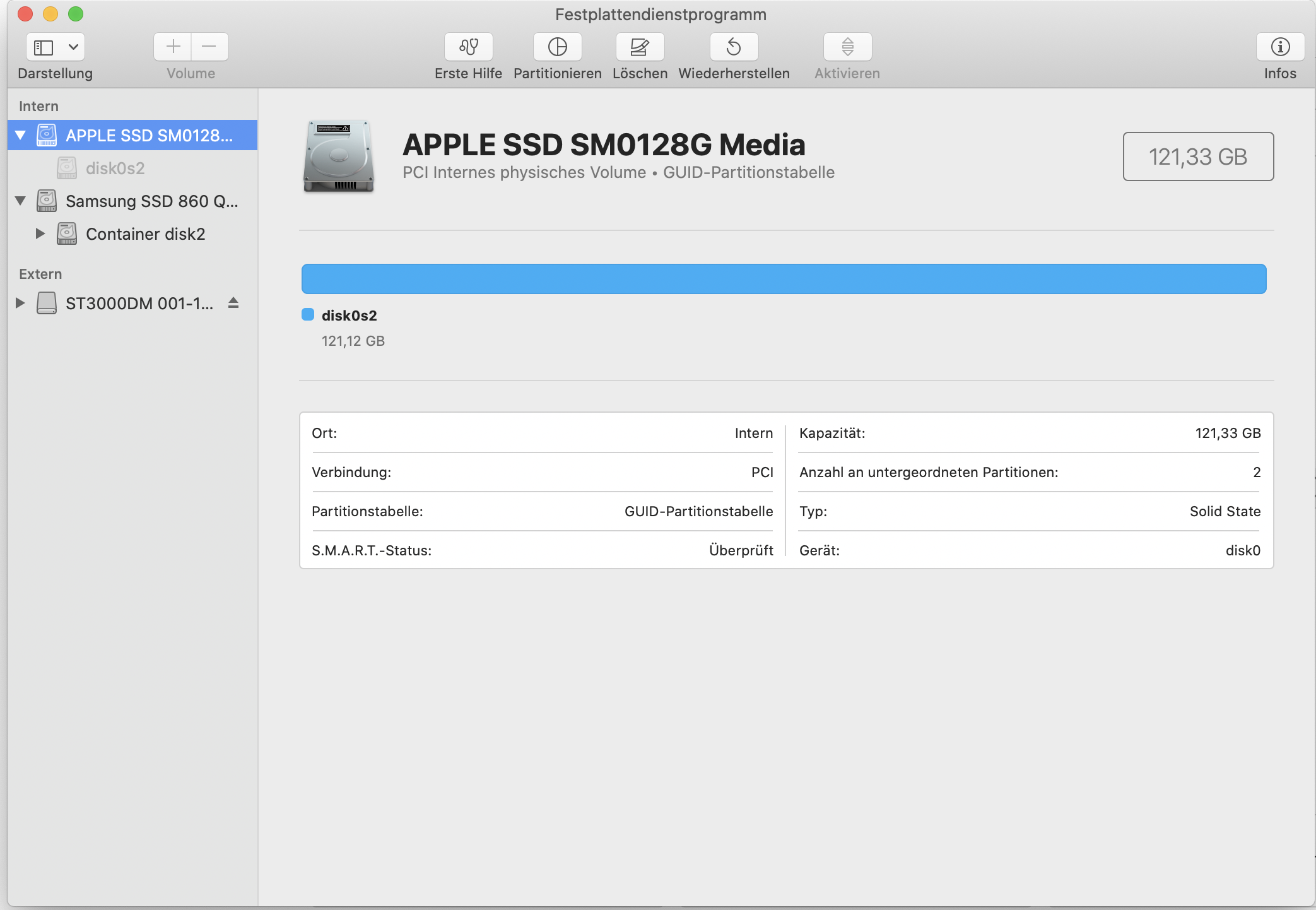Click the Erste Hilfe stethoscope icon
Image resolution: width=1316 pixels, height=910 pixels.
(x=468, y=47)
